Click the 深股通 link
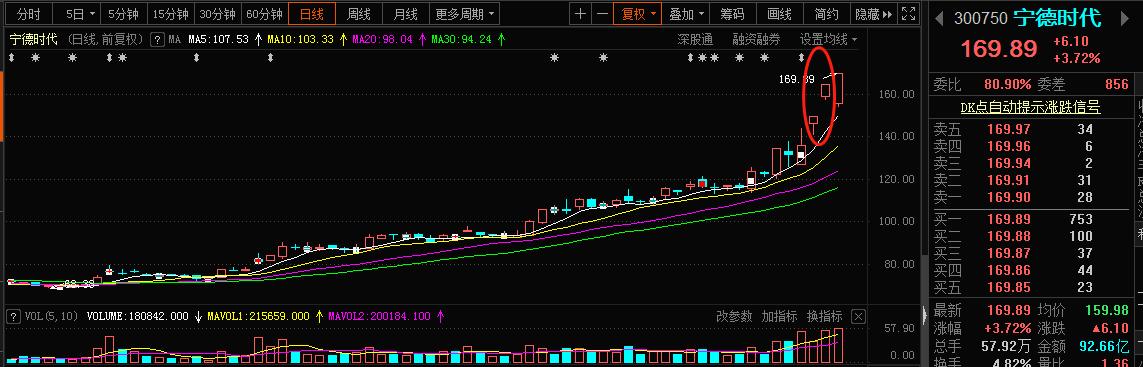Image resolution: width=1143 pixels, height=367 pixels. 695,39
